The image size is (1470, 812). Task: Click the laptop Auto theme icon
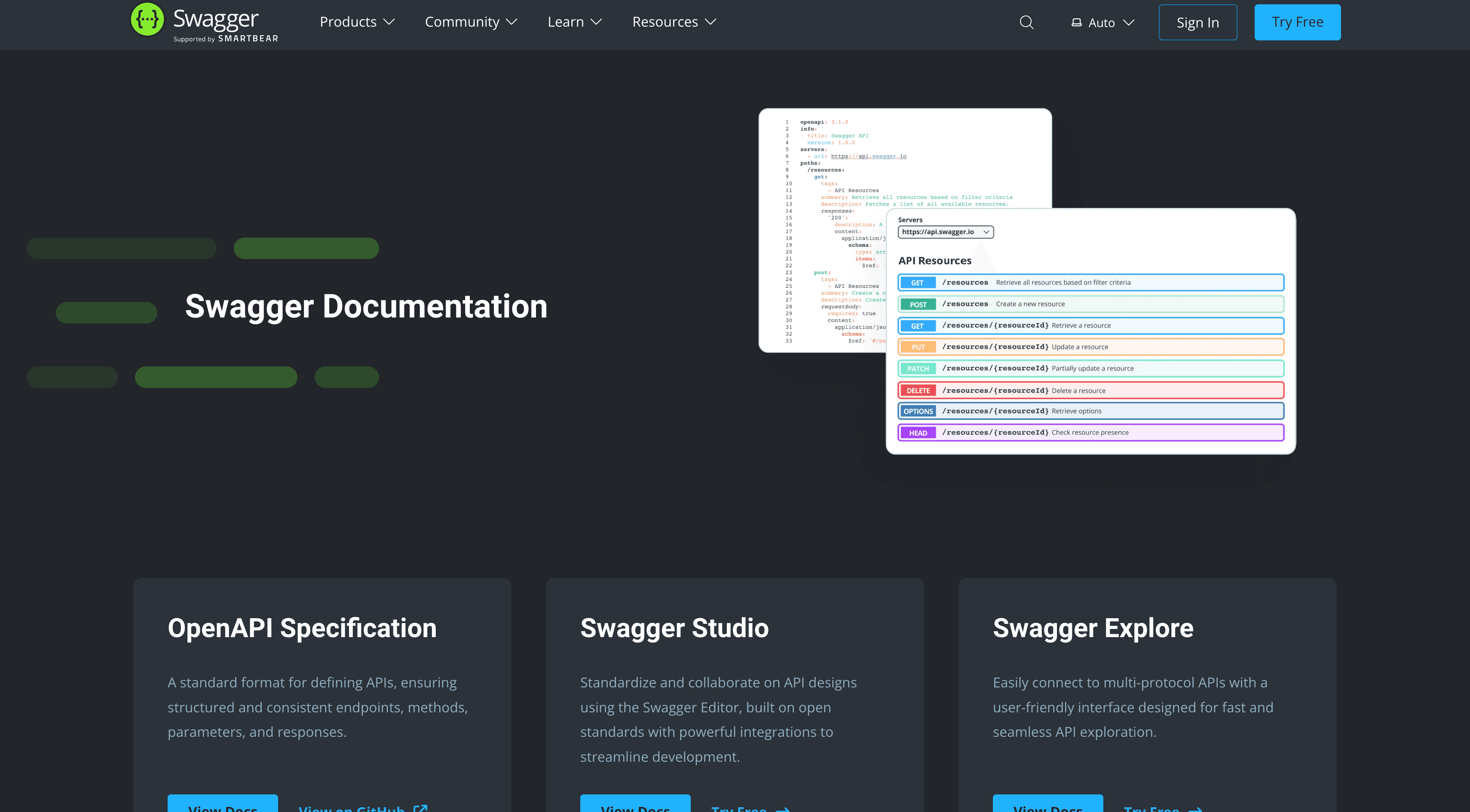tap(1076, 22)
